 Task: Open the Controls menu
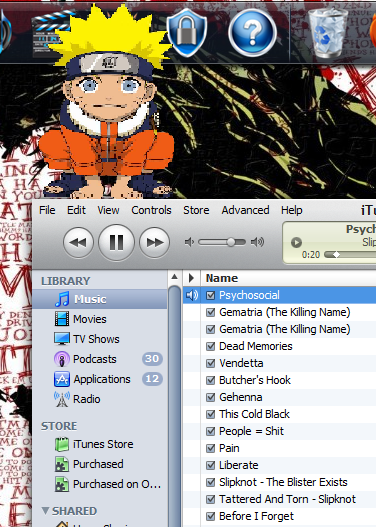[151, 210]
